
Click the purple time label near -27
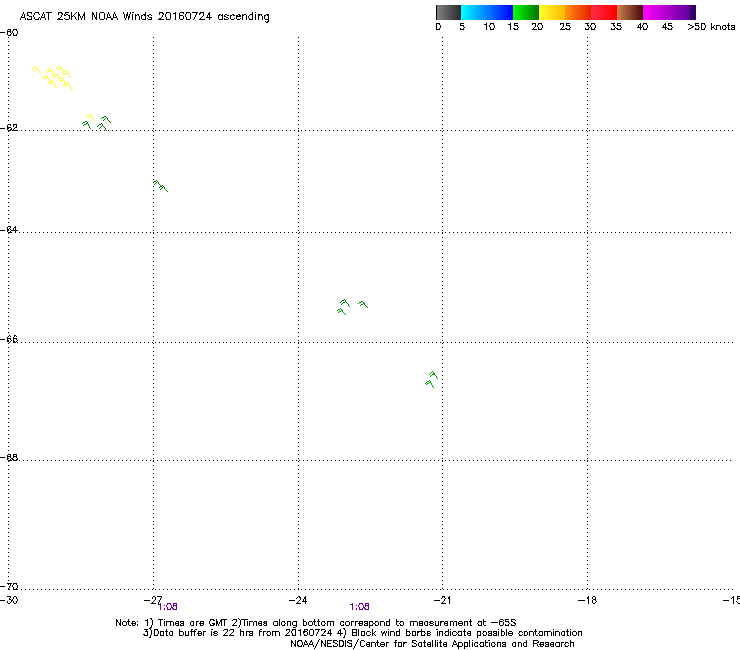coord(168,607)
